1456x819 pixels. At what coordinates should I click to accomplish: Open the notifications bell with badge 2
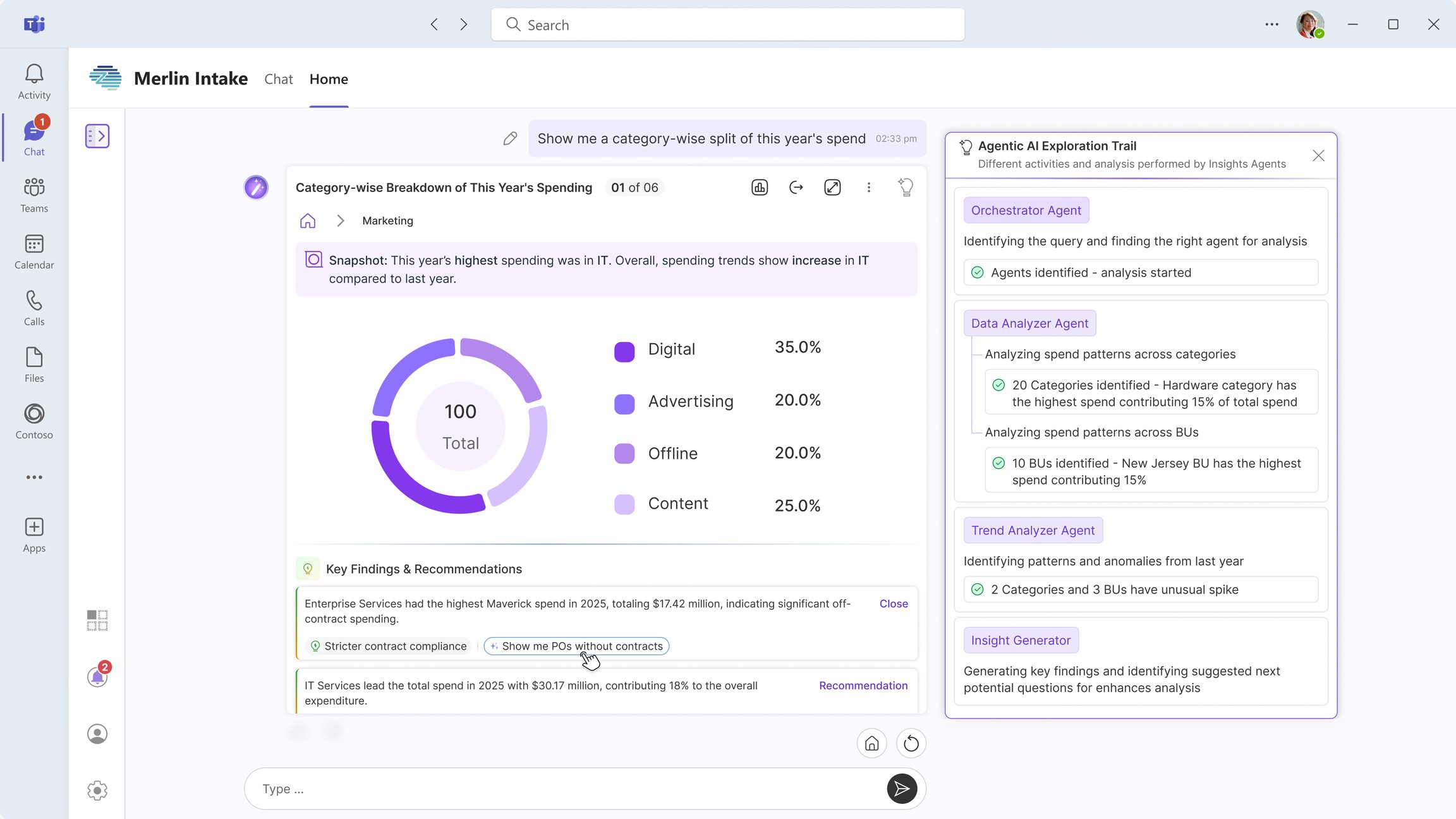(x=97, y=676)
